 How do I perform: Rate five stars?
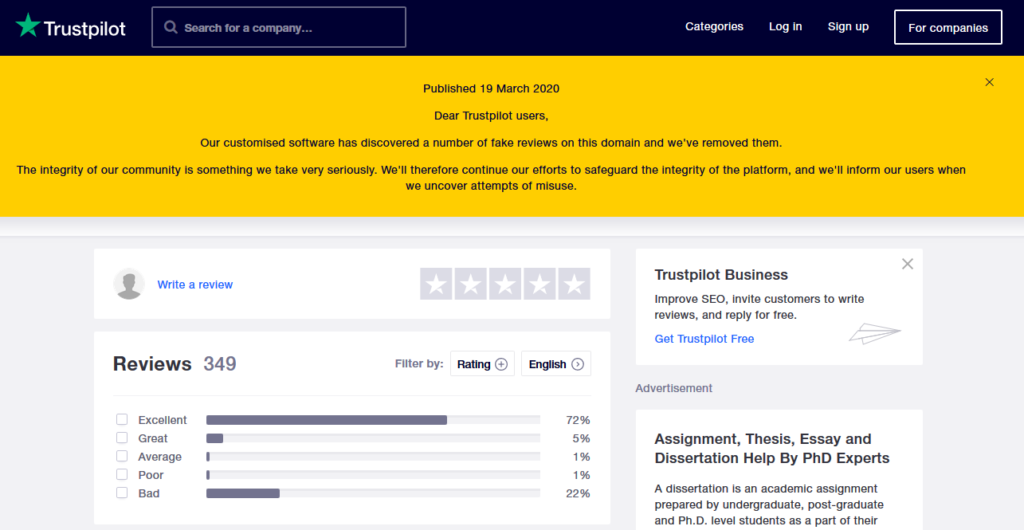click(x=574, y=284)
